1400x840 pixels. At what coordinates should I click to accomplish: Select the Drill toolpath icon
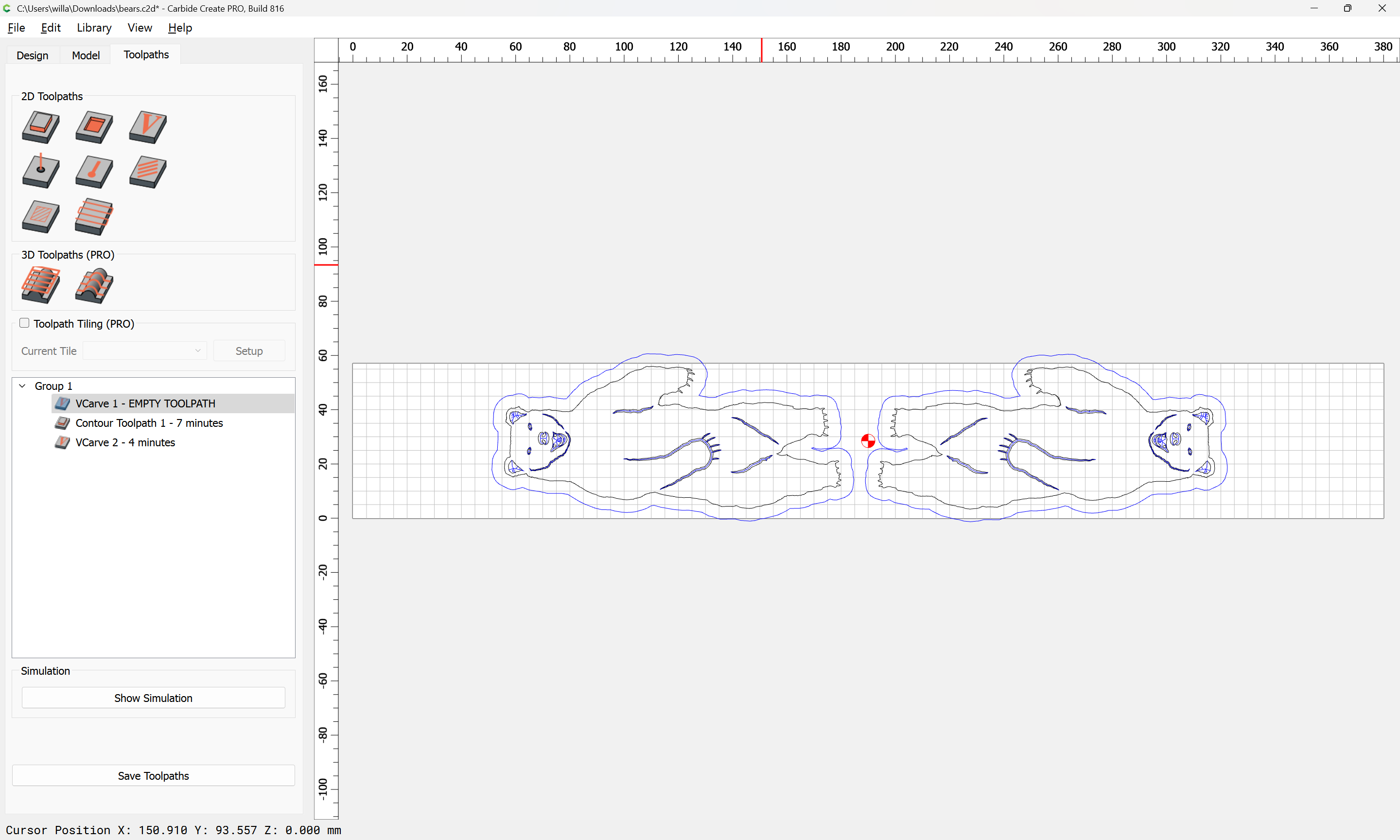coord(40,172)
